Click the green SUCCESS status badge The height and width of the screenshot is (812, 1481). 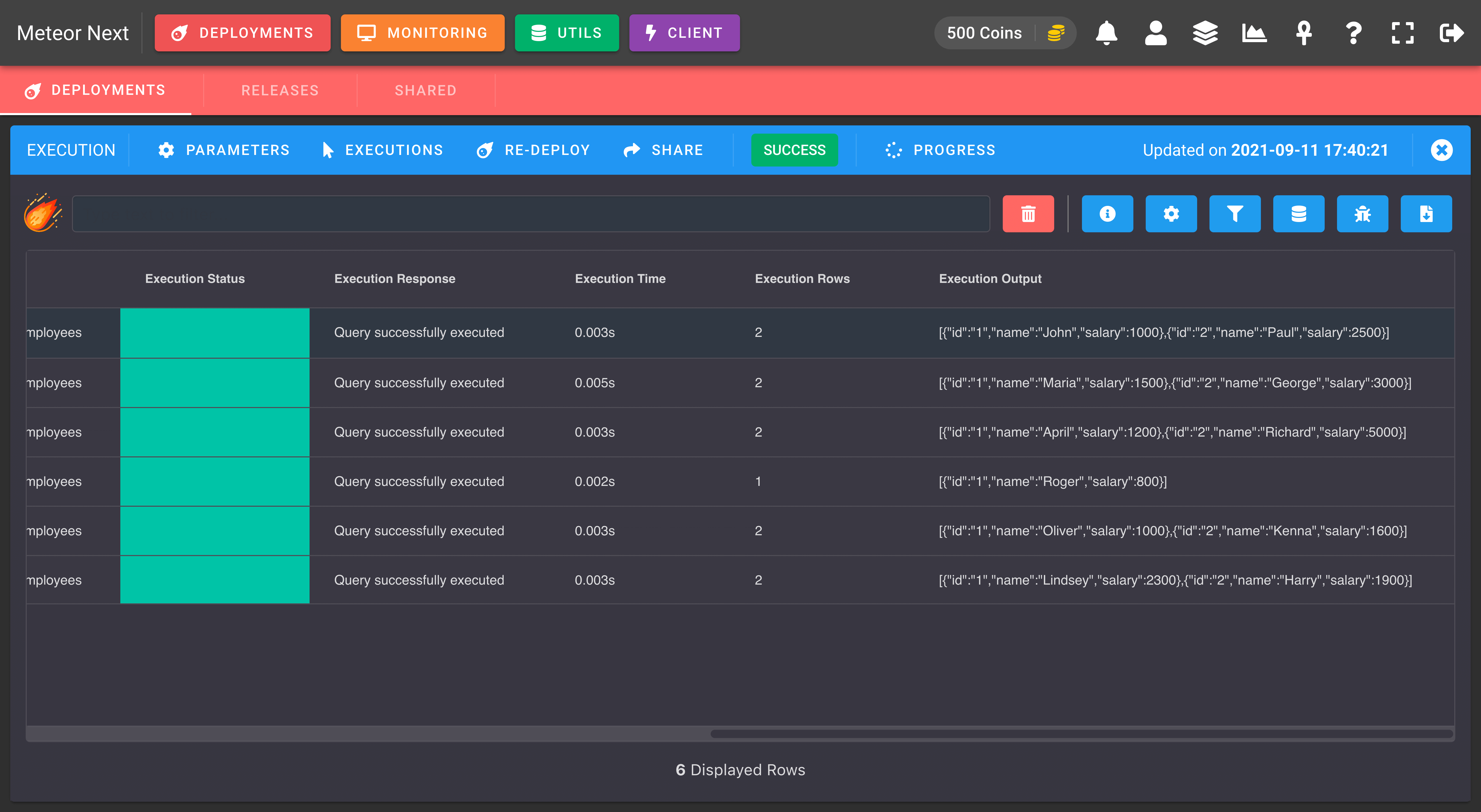794,150
